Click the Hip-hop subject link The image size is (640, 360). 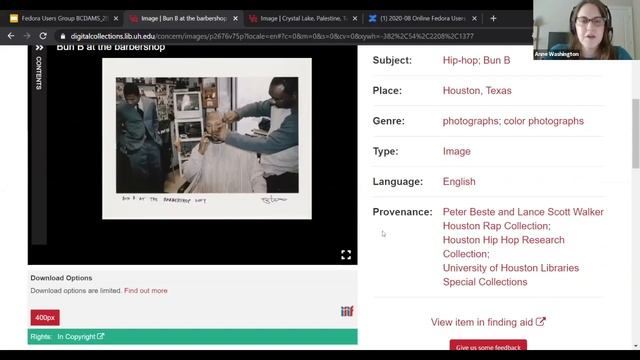(461, 60)
